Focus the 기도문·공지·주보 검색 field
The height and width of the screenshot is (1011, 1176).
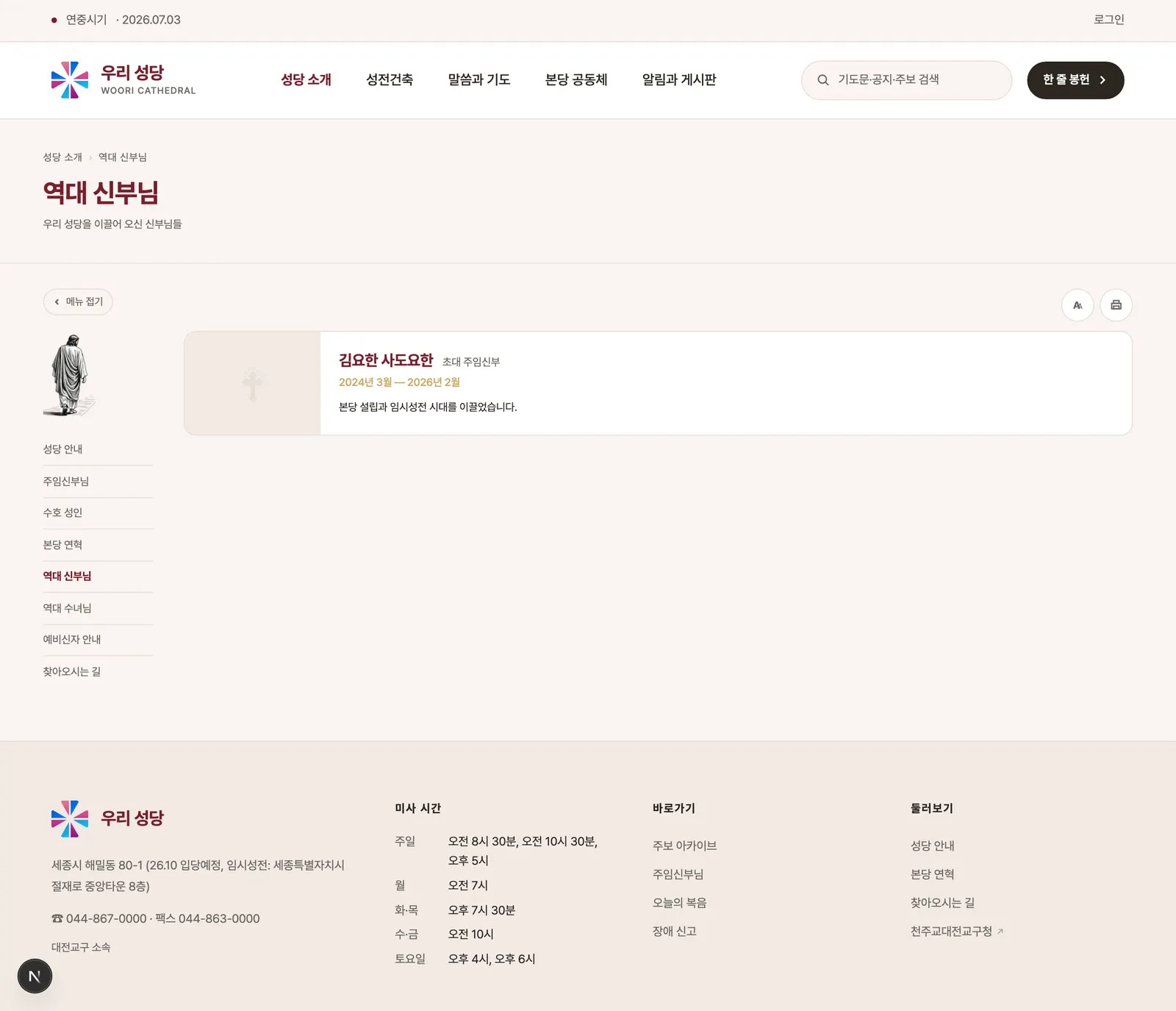point(906,80)
